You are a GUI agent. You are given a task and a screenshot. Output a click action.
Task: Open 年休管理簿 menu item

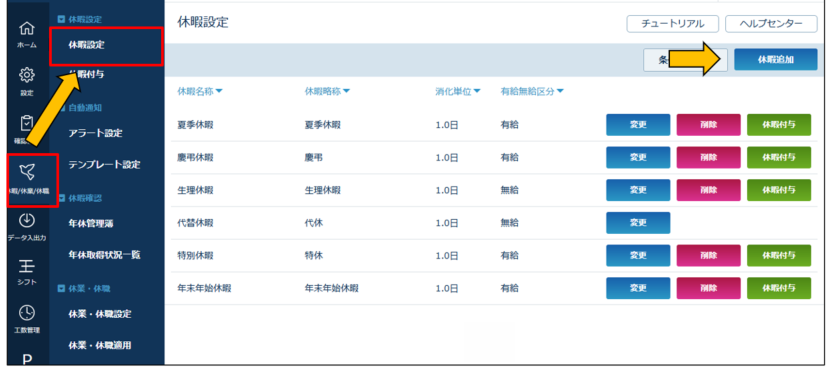(91, 223)
